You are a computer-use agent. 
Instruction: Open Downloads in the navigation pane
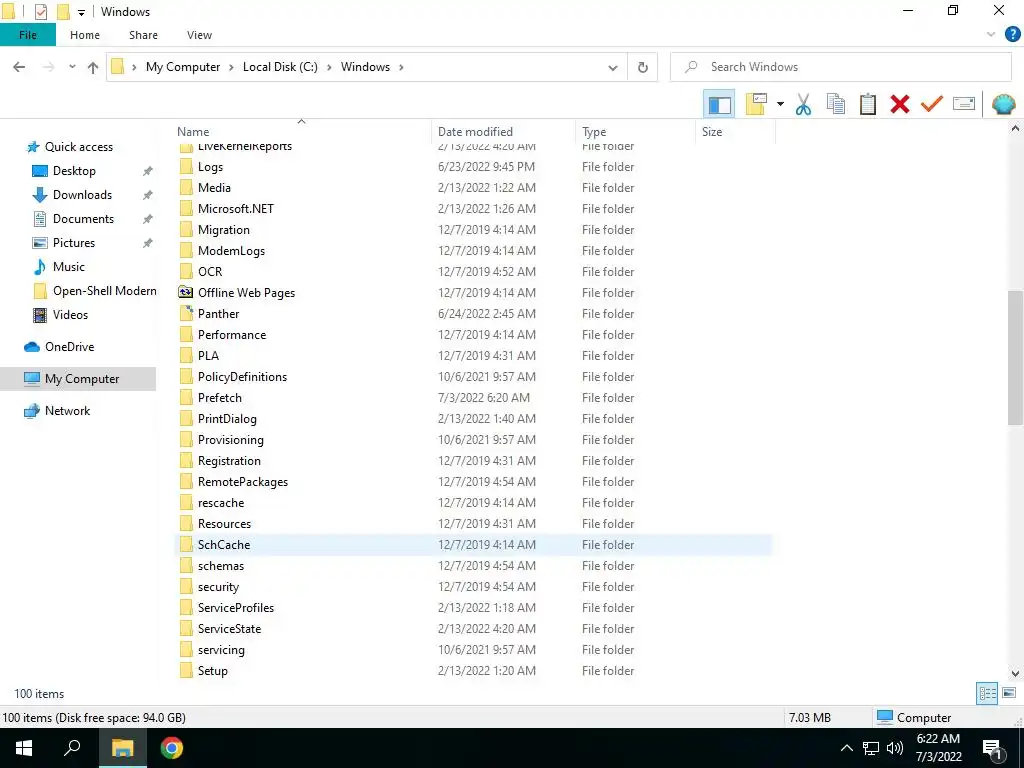[82, 195]
